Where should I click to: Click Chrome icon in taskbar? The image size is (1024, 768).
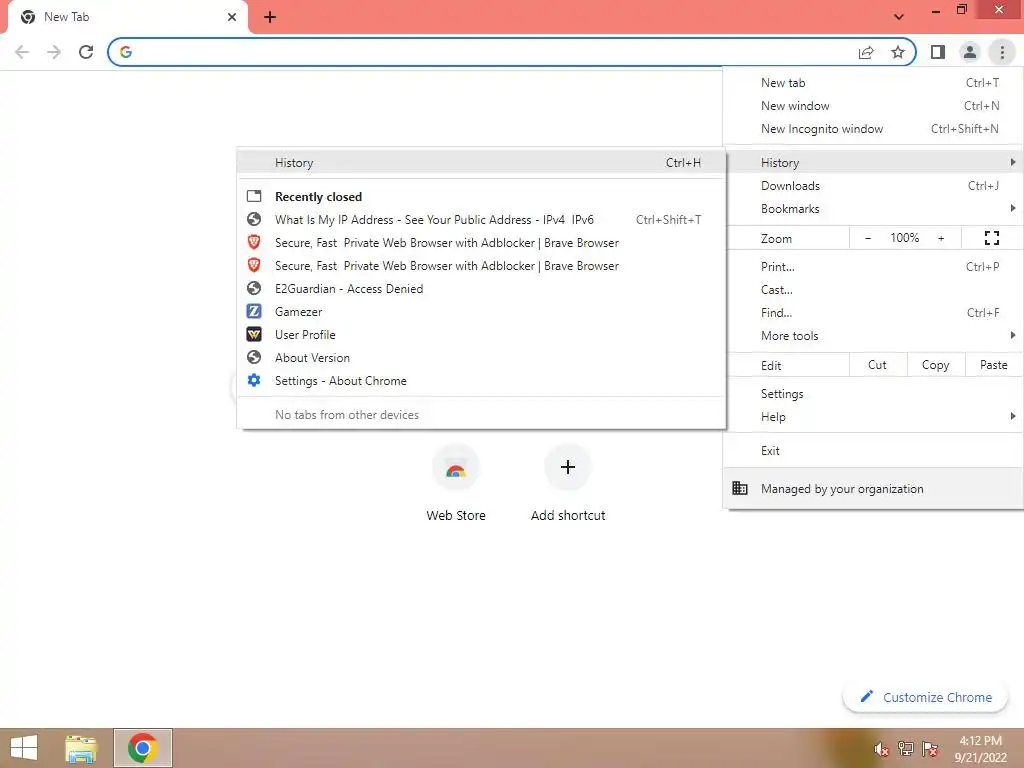pyautogui.click(x=142, y=748)
